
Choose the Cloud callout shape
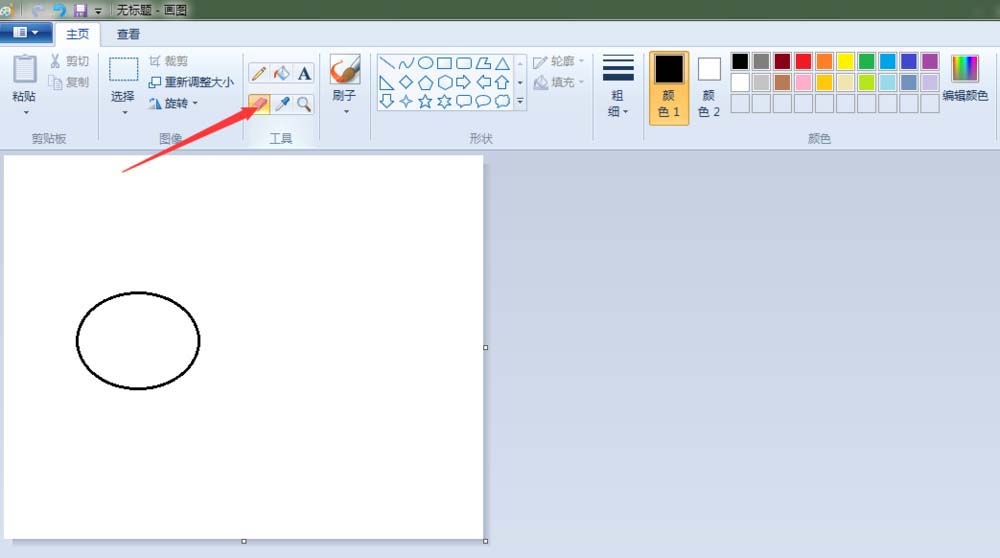pyautogui.click(x=503, y=101)
